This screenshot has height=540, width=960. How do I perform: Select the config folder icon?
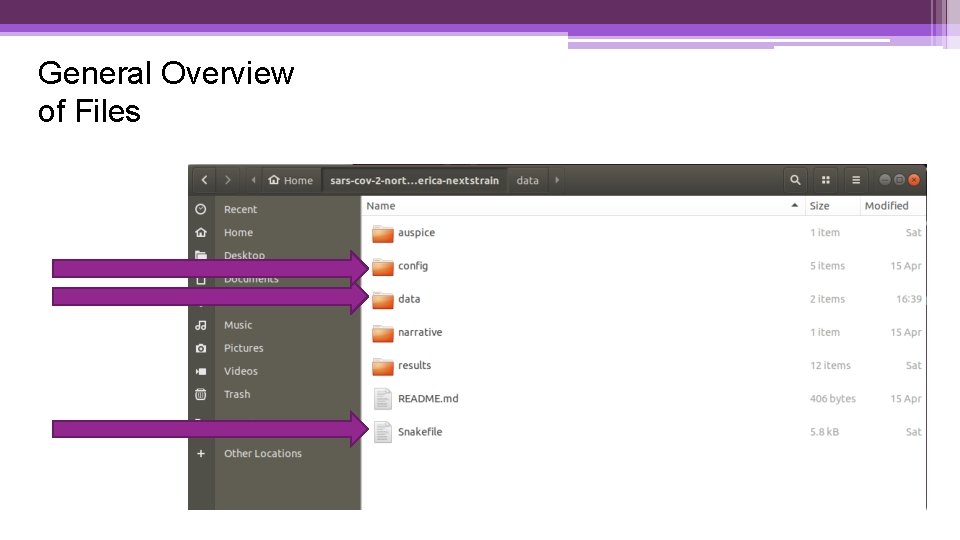tap(383, 266)
